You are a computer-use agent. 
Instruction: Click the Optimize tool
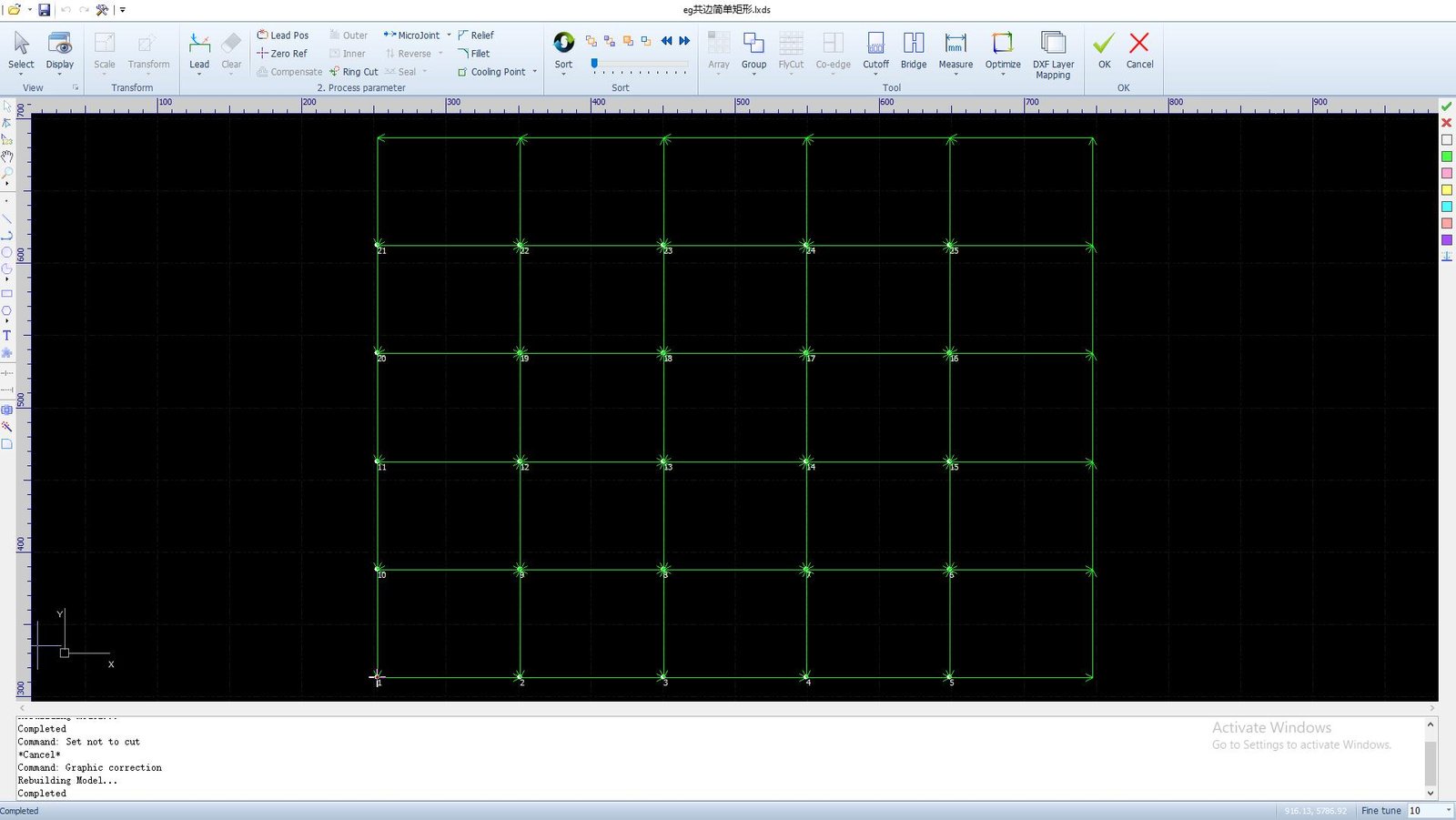pyautogui.click(x=1003, y=51)
